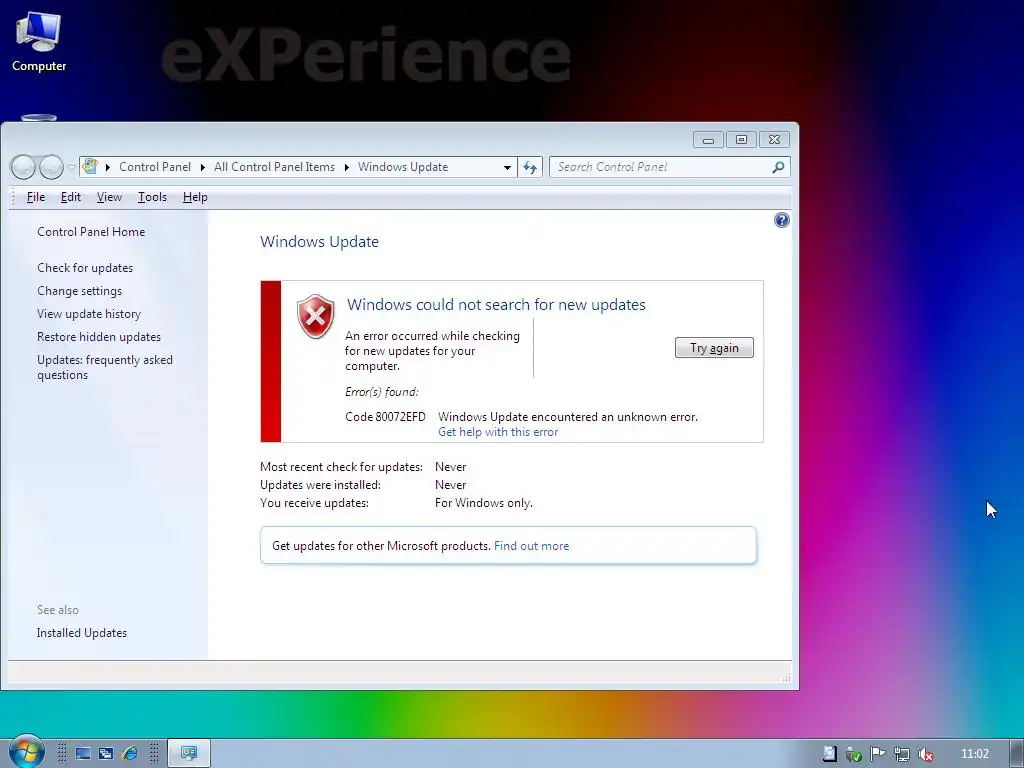Click the muted volume tray icon
Viewport: 1024px width, 768px height.
click(x=925, y=754)
